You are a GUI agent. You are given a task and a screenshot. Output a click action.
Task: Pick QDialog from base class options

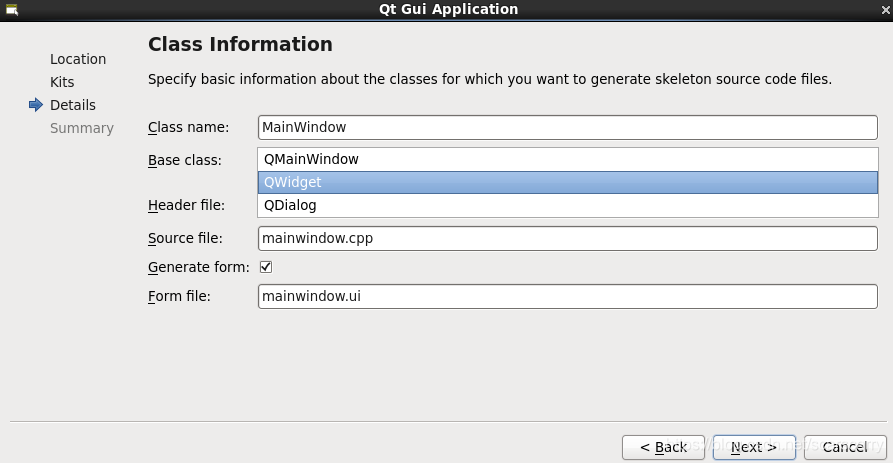(567, 206)
